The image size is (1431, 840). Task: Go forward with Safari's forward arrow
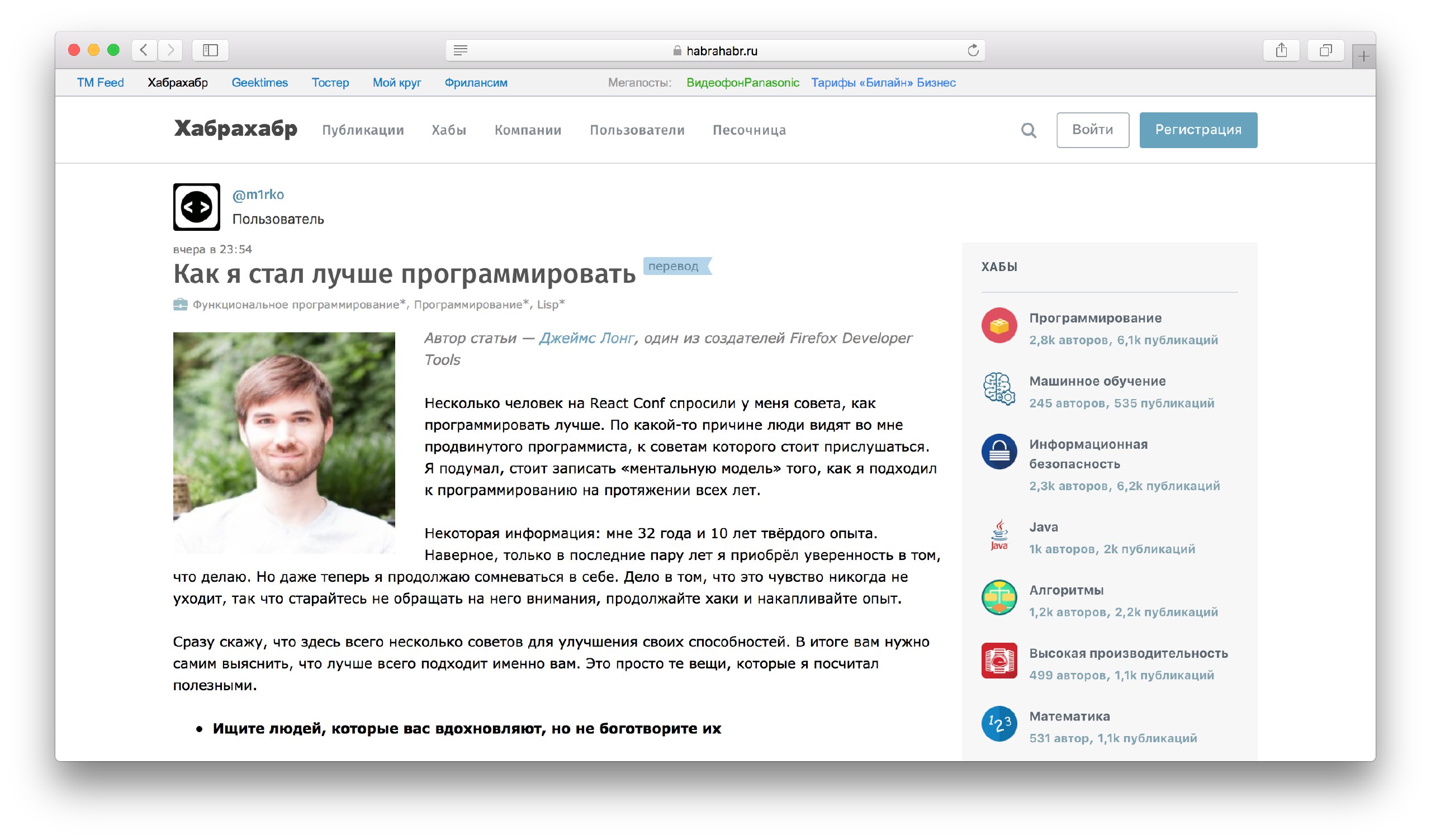(x=170, y=50)
